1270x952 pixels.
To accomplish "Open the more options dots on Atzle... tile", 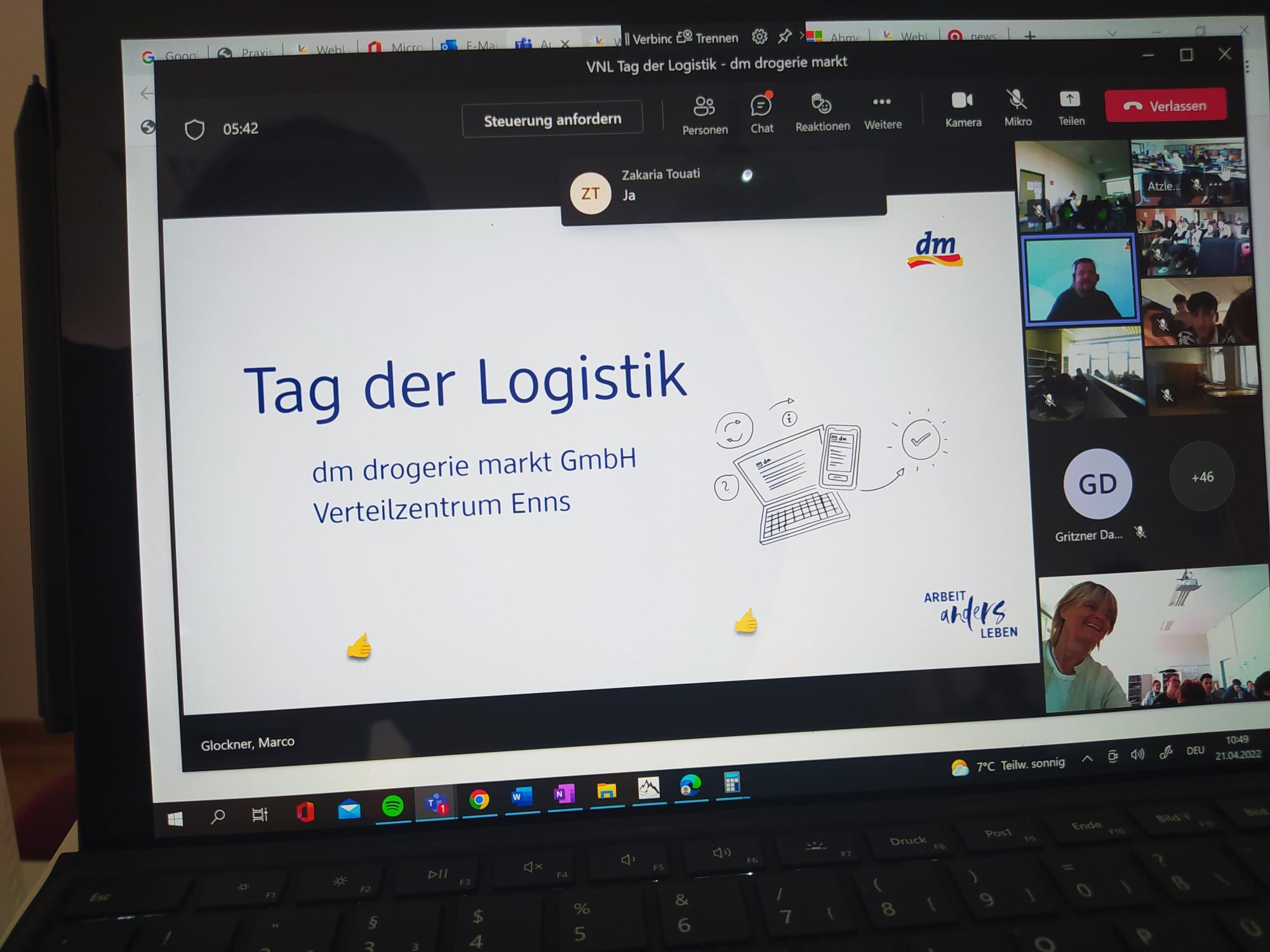I will click(1215, 185).
